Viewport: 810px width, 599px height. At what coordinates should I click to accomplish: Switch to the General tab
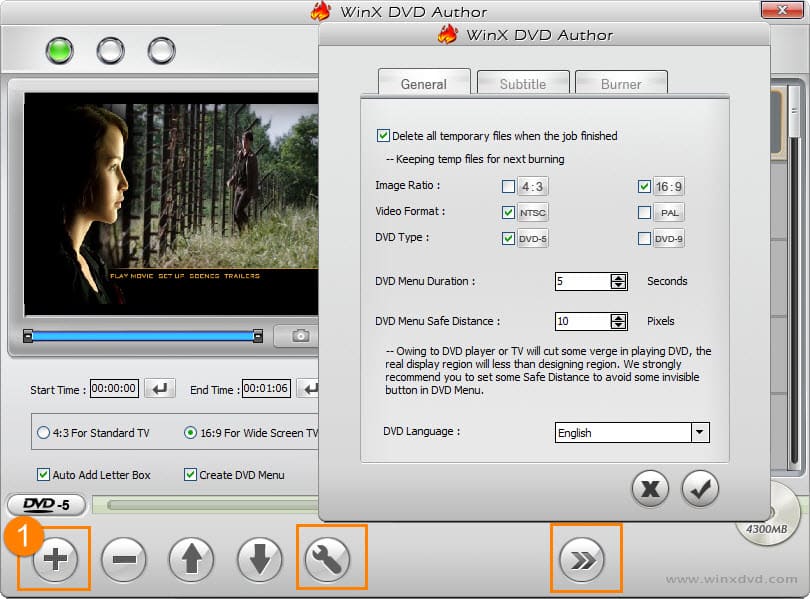click(x=424, y=83)
